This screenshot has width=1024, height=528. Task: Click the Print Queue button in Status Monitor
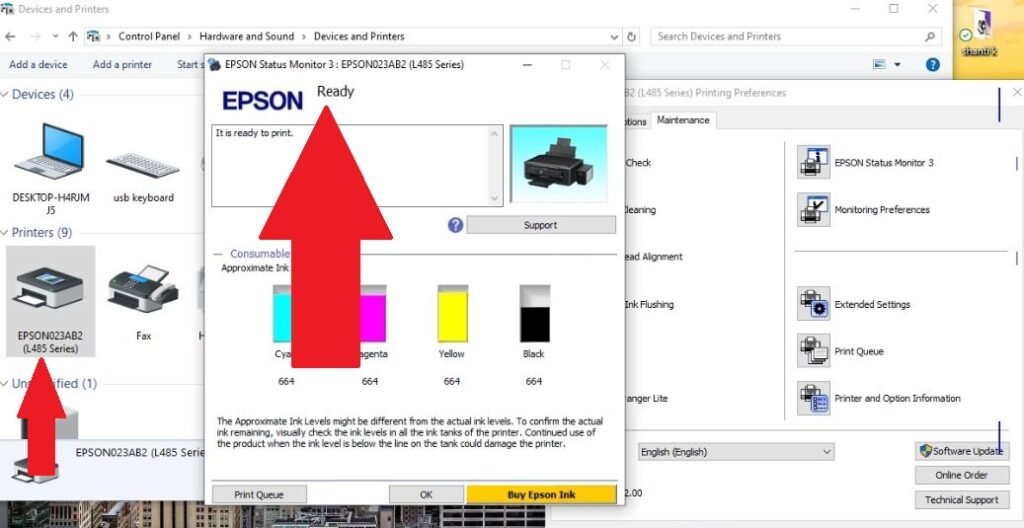(x=259, y=495)
